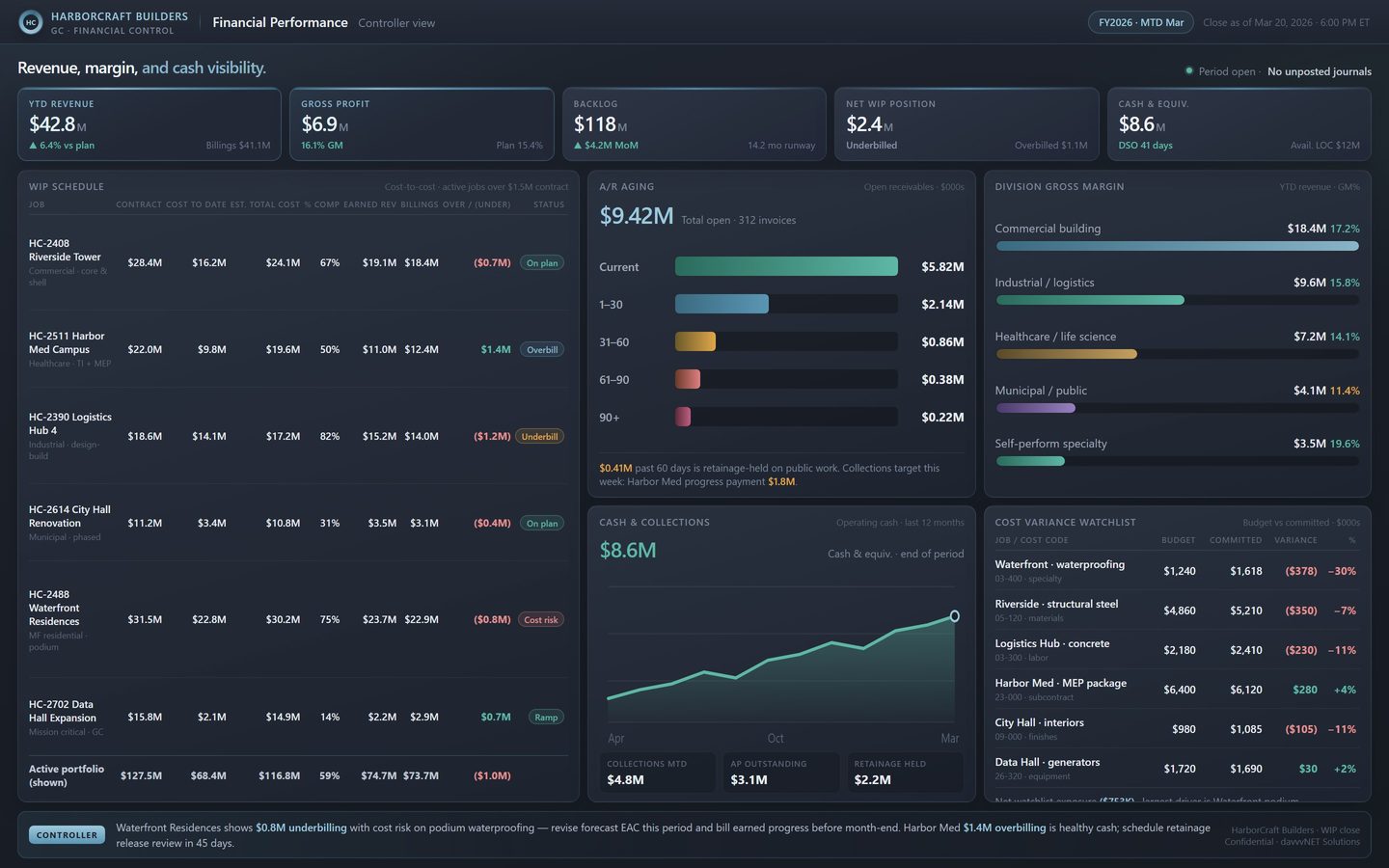Click the Commercial building margin bar
Image resolution: width=1389 pixels, height=868 pixels.
tap(1177, 246)
